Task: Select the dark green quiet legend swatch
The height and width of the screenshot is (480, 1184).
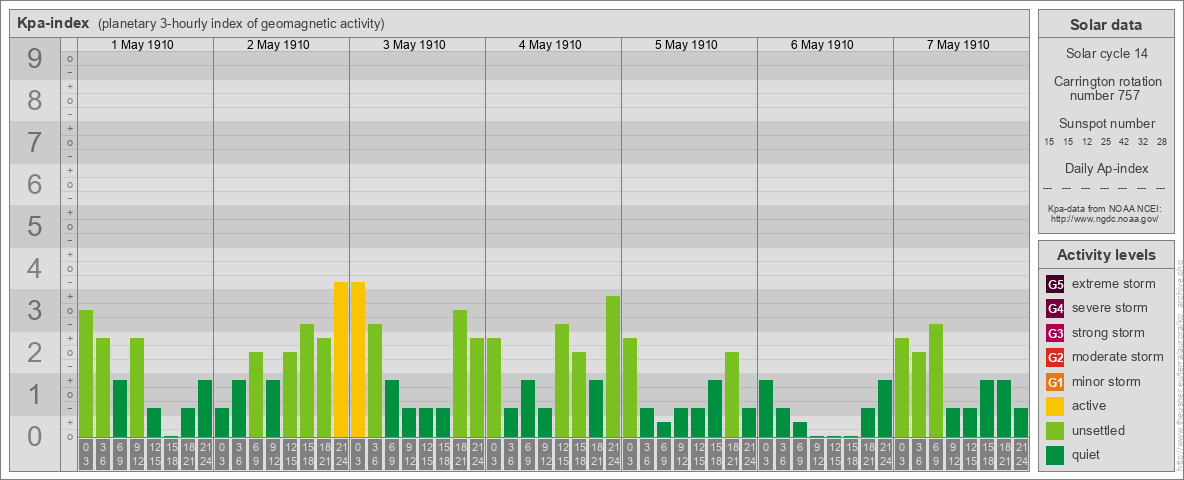Action: (x=1055, y=454)
